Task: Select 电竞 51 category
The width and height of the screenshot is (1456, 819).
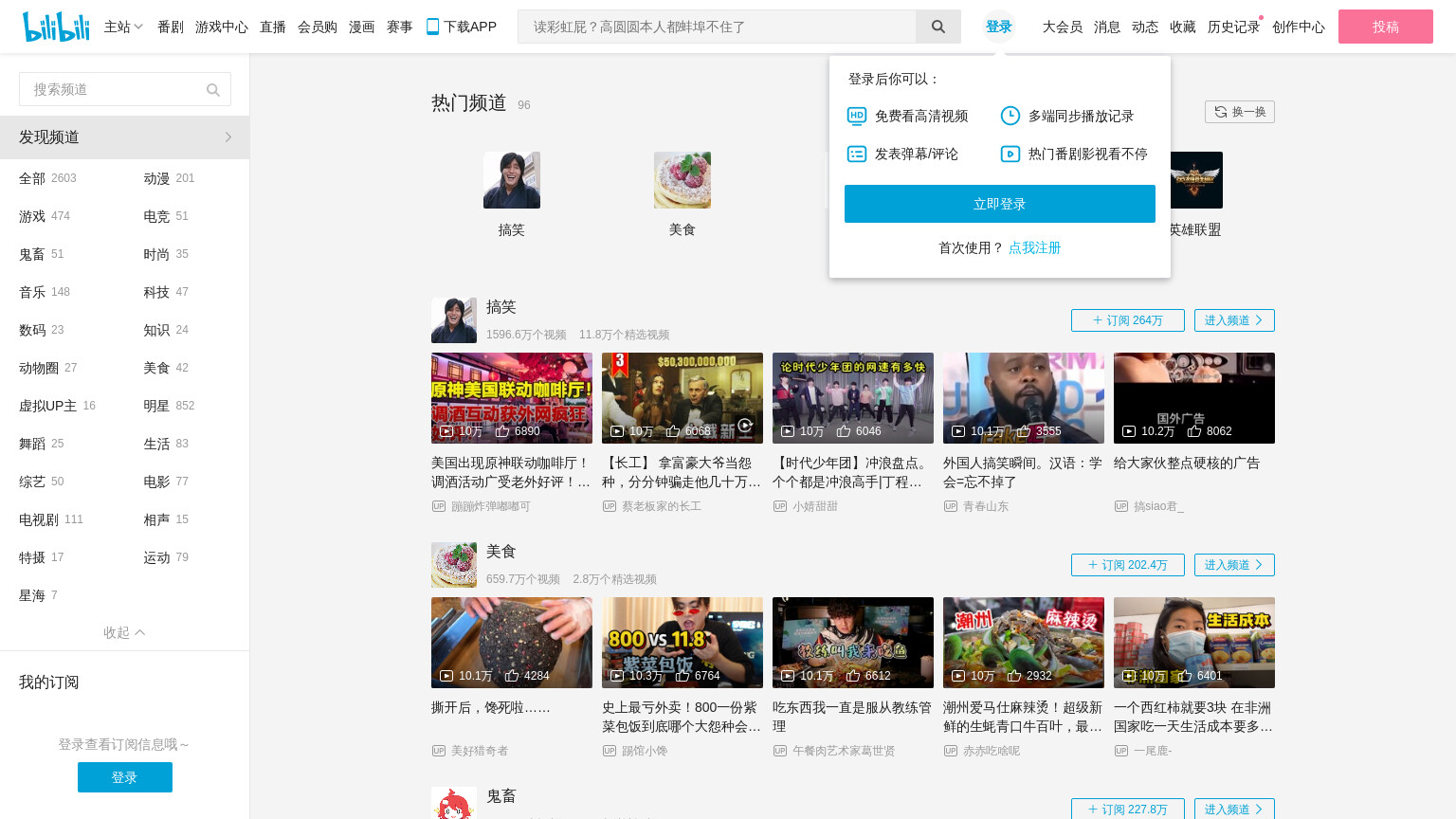Action: click(x=166, y=216)
